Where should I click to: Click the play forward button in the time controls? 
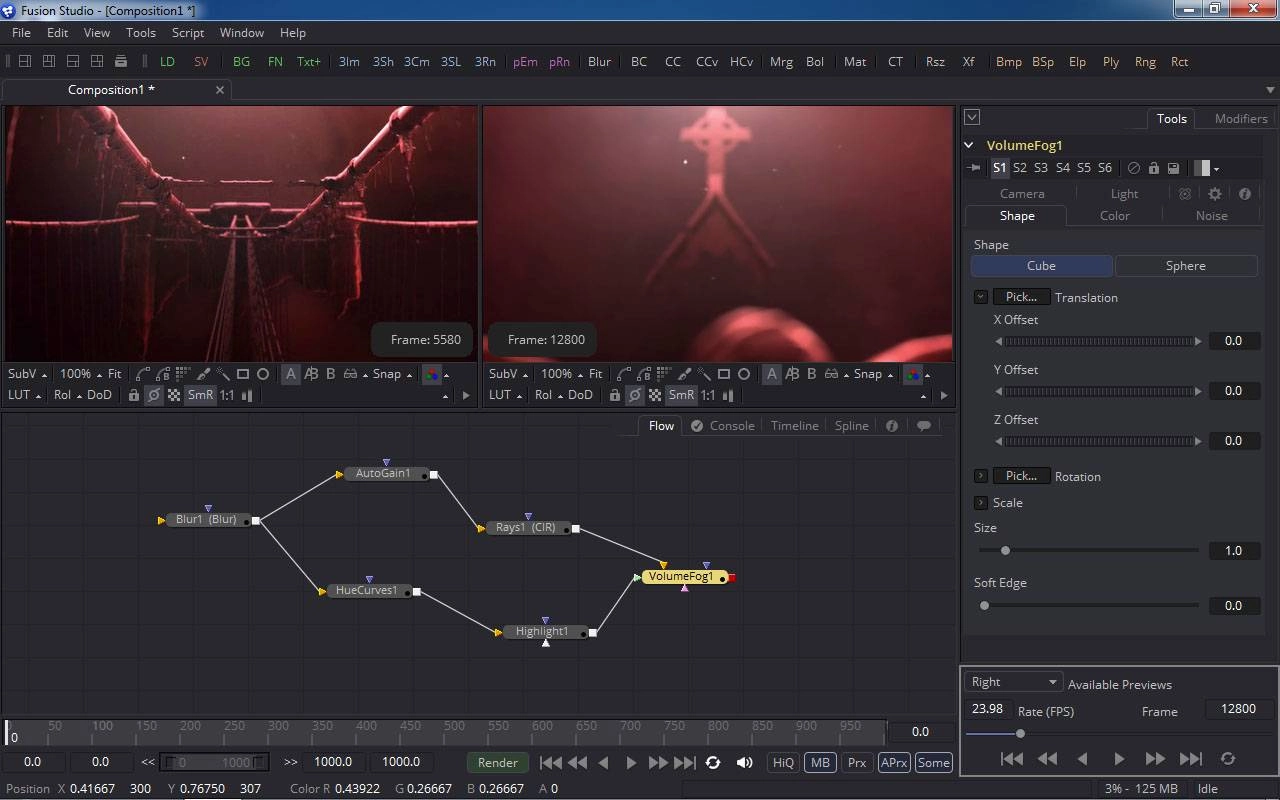pyautogui.click(x=631, y=762)
